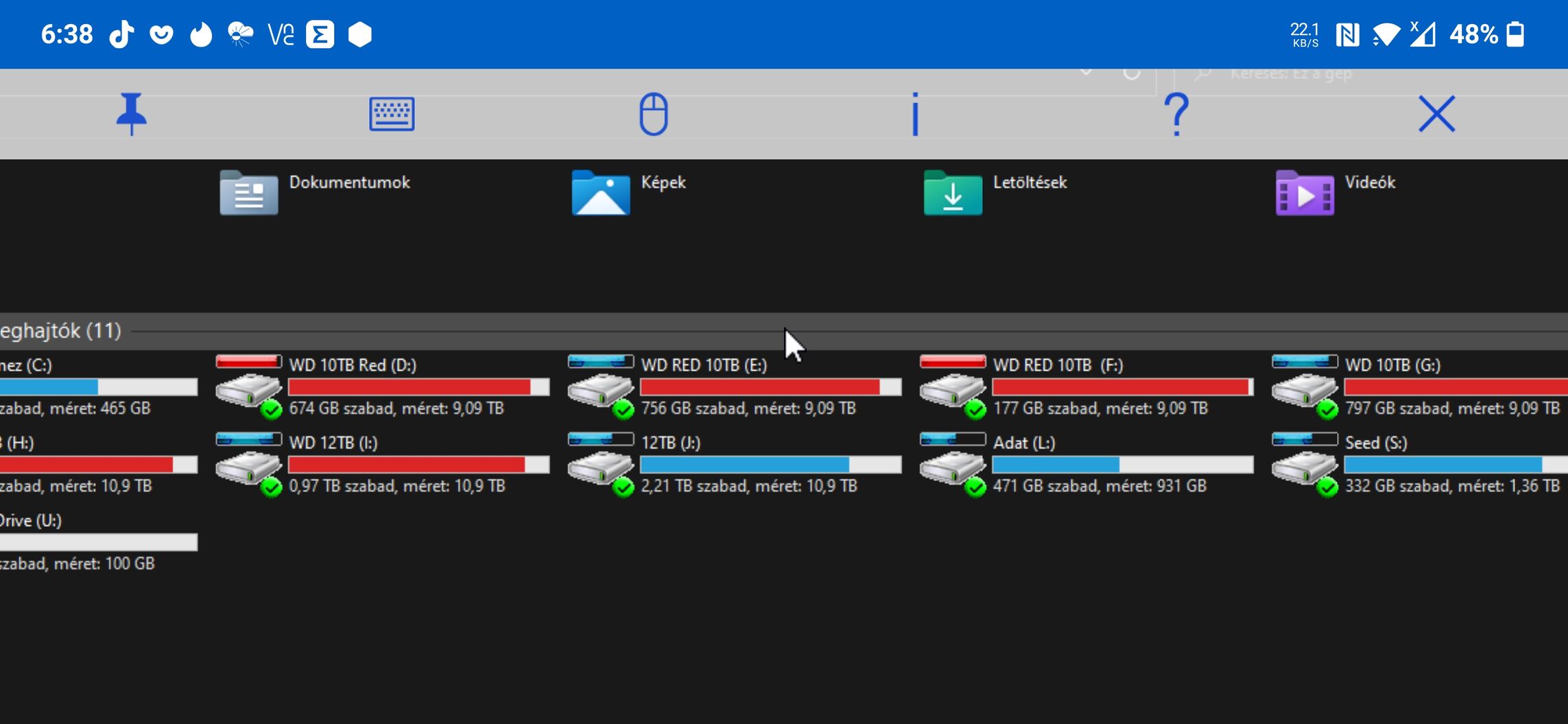Select WD 10TB Red (D:) drive icon
Image resolution: width=1568 pixels, height=724 pixels.
point(248,386)
